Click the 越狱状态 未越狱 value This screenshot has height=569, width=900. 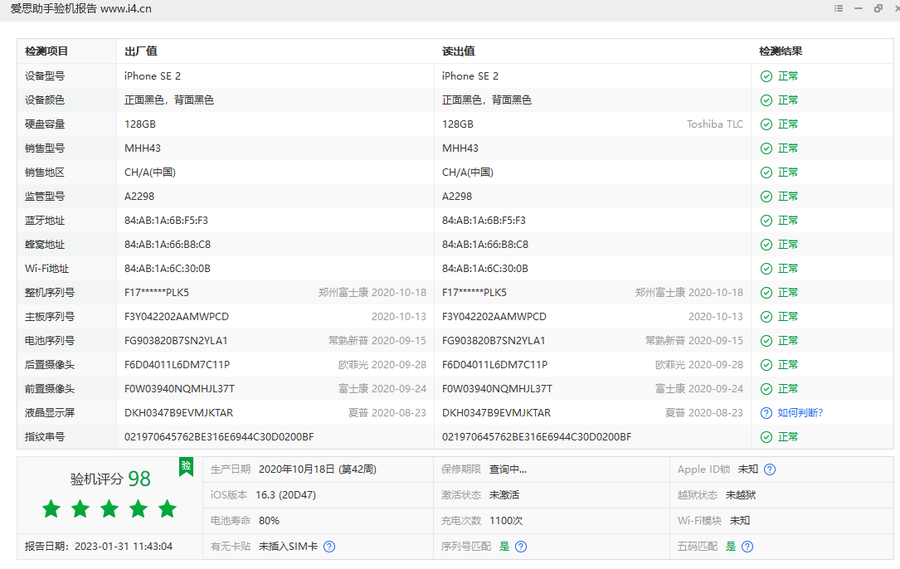tap(740, 495)
